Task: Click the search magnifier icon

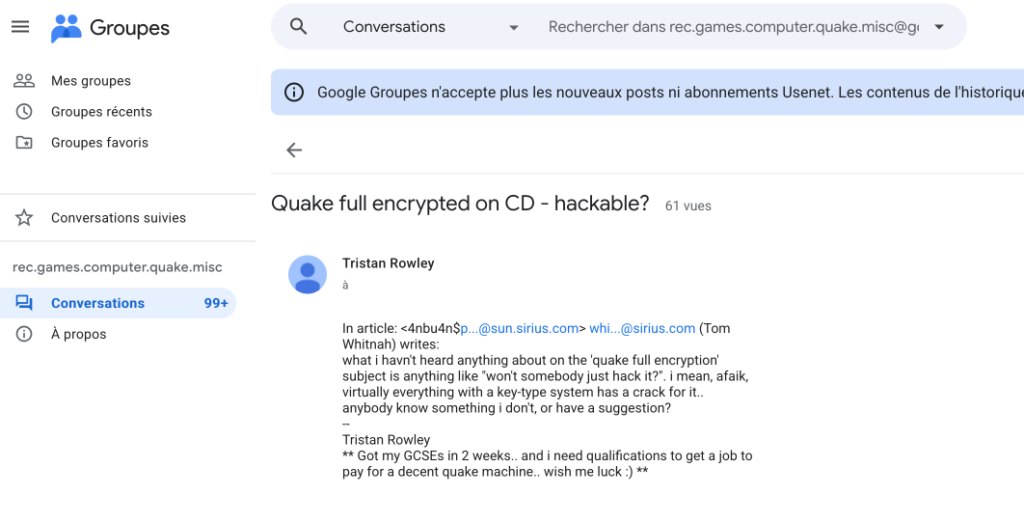Action: (x=298, y=27)
